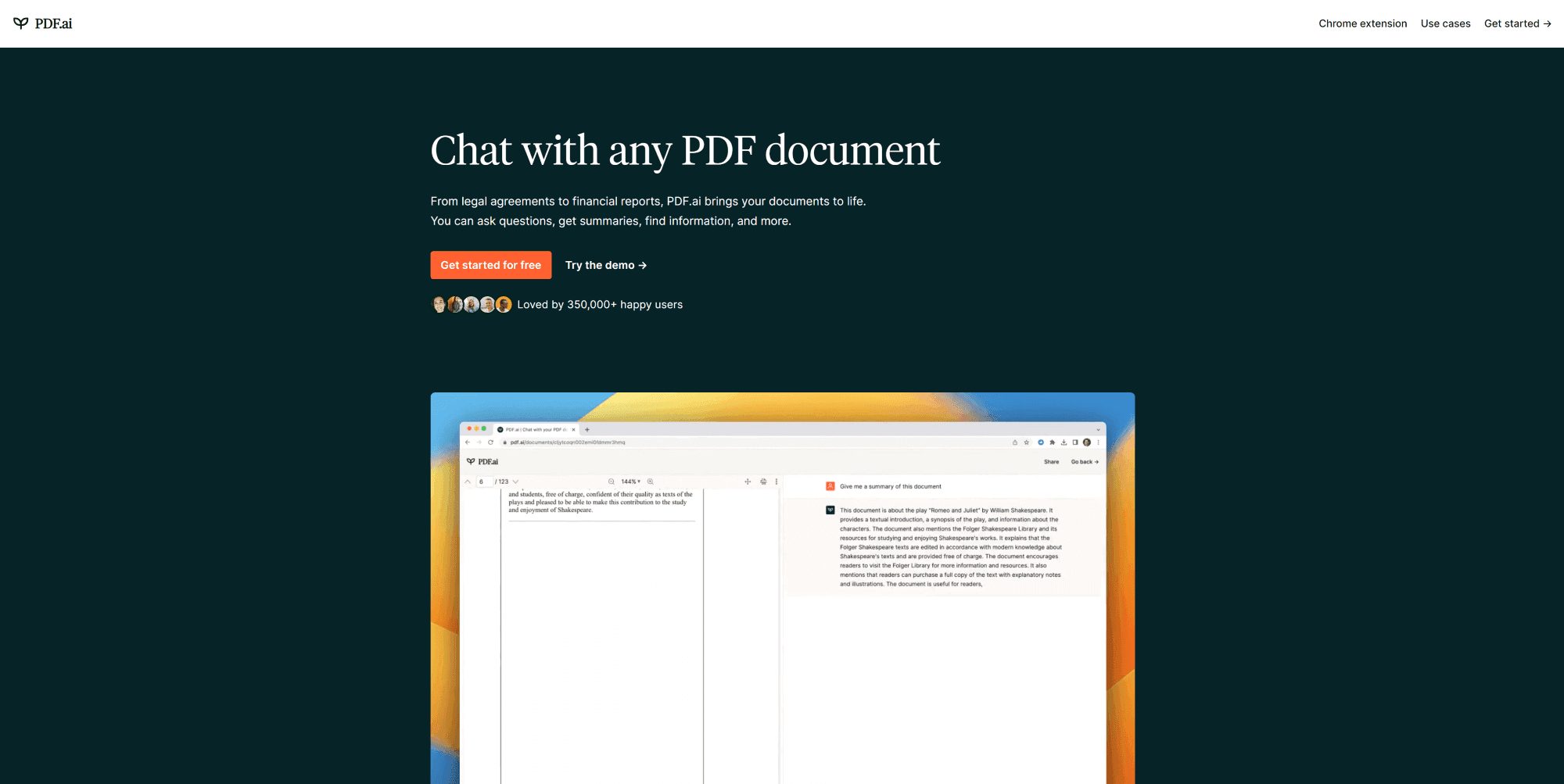Viewport: 1564px width, 784px height.
Task: Click the bookmark star in the demo browser
Action: click(1027, 442)
